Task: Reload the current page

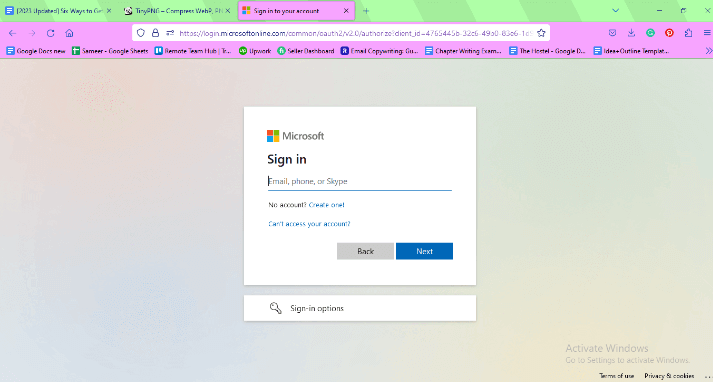Action: [x=50, y=33]
